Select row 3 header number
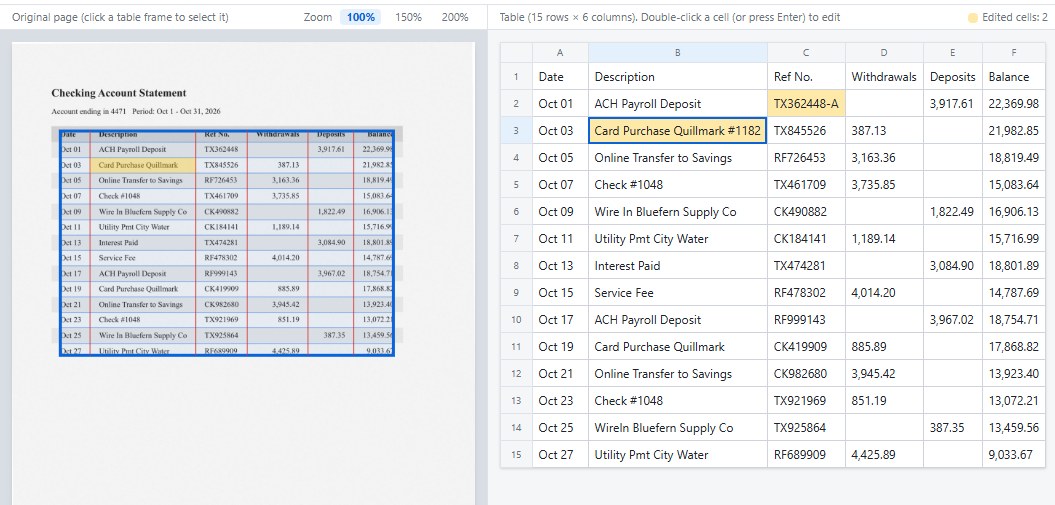This screenshot has height=505, width=1055. point(516,130)
